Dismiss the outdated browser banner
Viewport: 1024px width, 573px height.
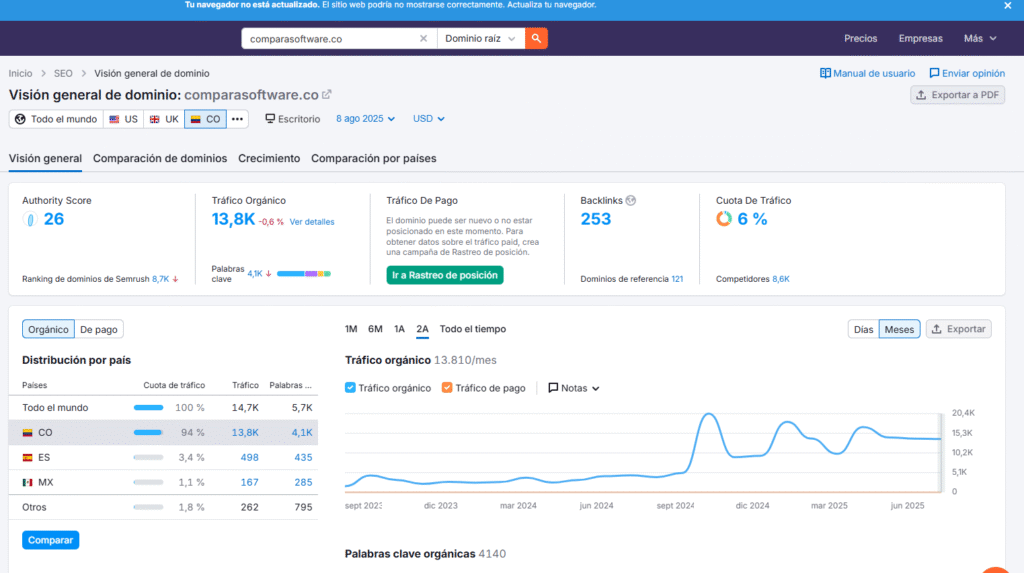[x=1008, y=5]
